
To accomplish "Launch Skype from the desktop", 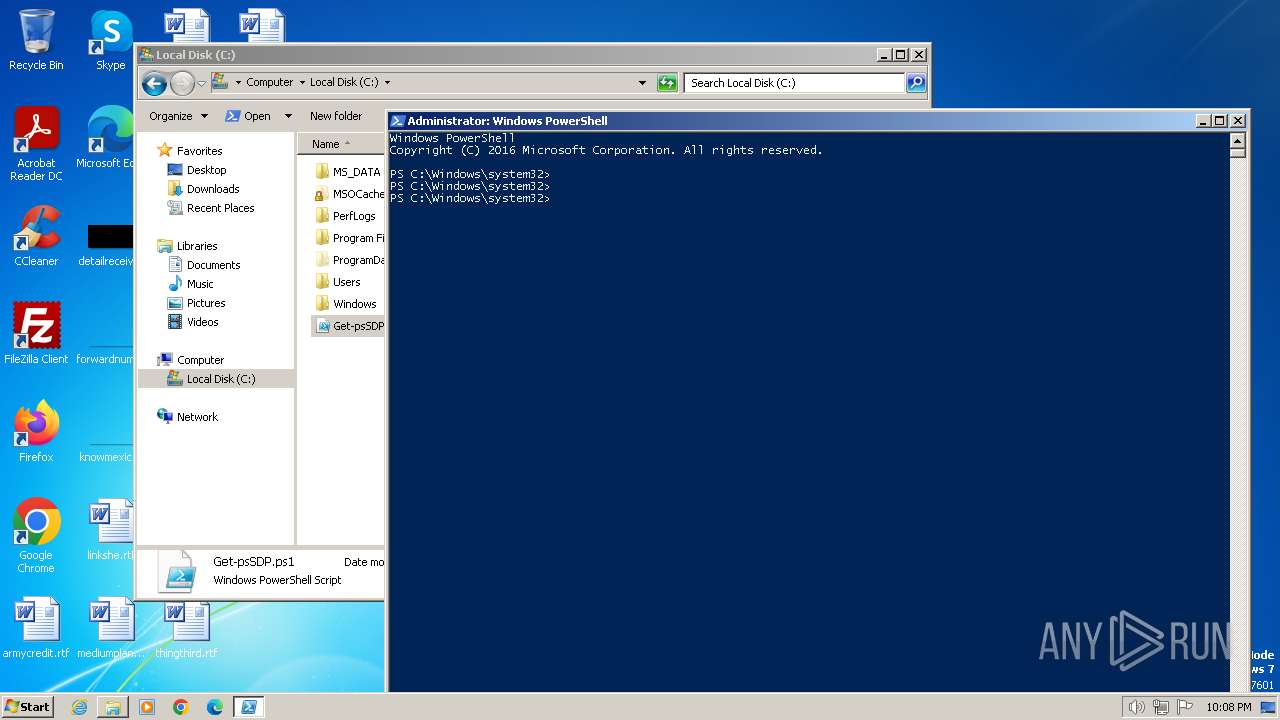I will 110,40.
